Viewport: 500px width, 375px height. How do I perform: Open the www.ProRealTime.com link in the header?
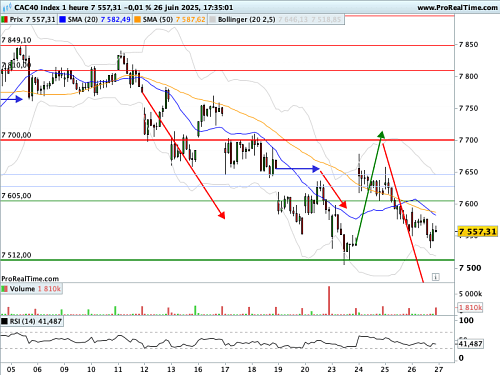(457, 7)
